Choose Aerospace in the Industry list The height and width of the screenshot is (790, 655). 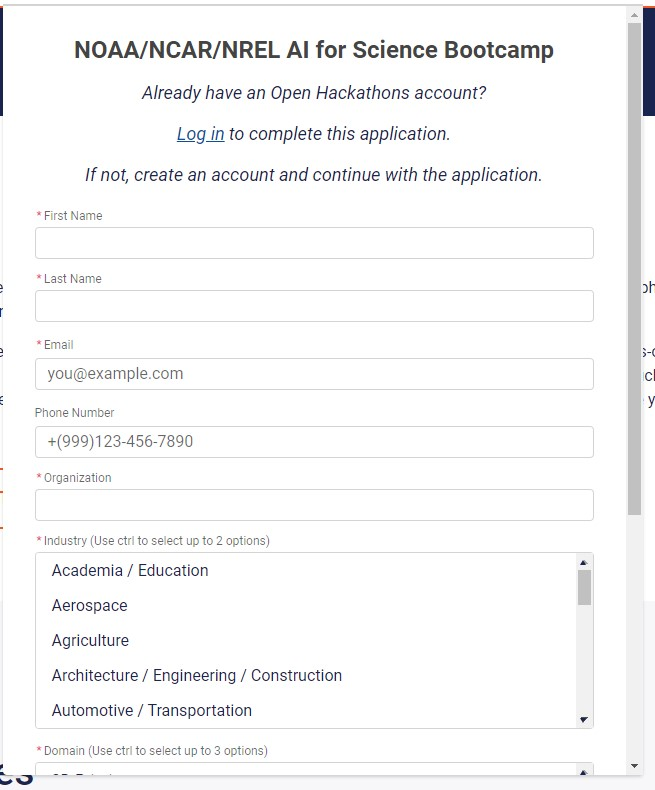coord(90,606)
